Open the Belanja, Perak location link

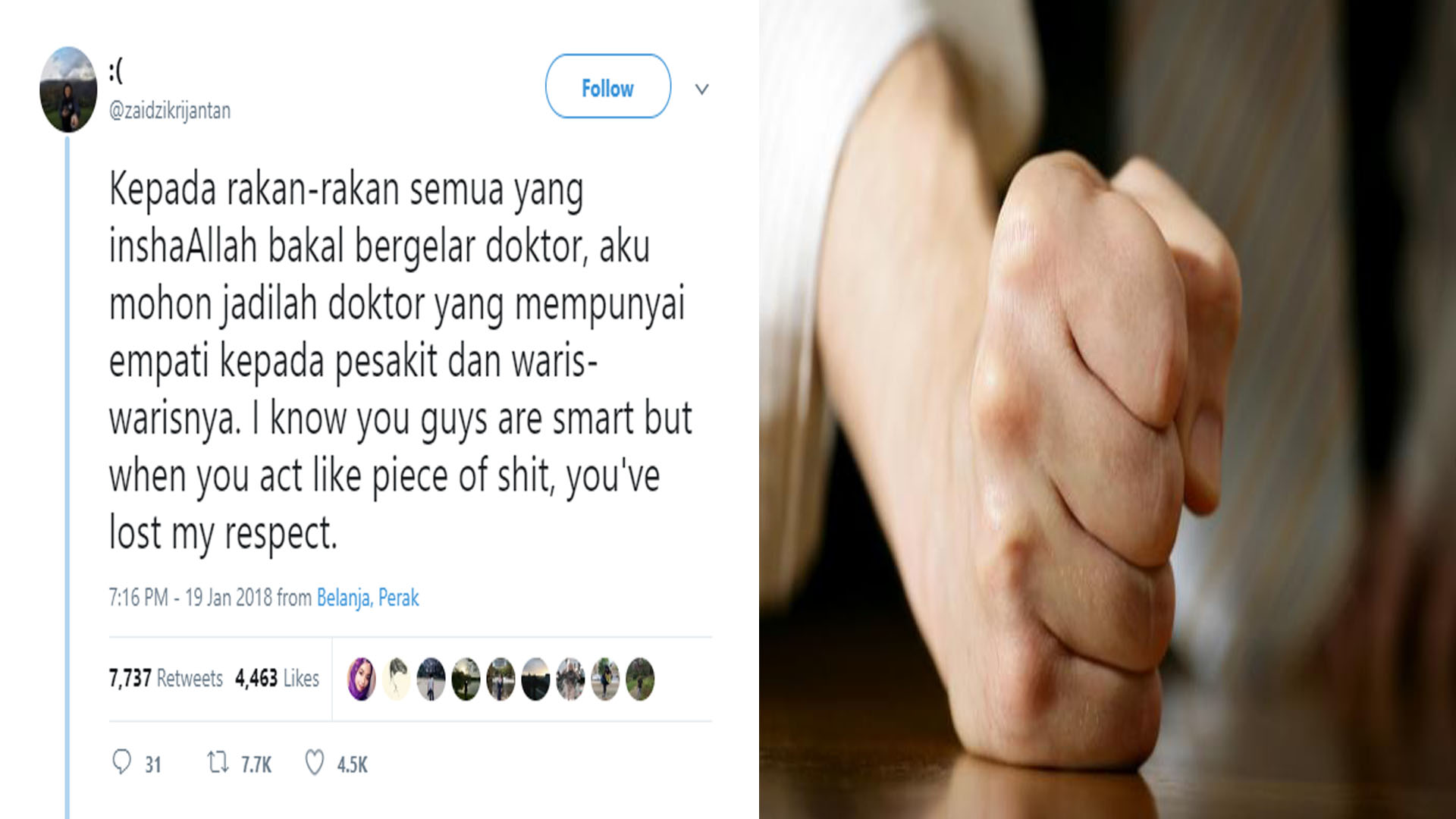pyautogui.click(x=368, y=598)
